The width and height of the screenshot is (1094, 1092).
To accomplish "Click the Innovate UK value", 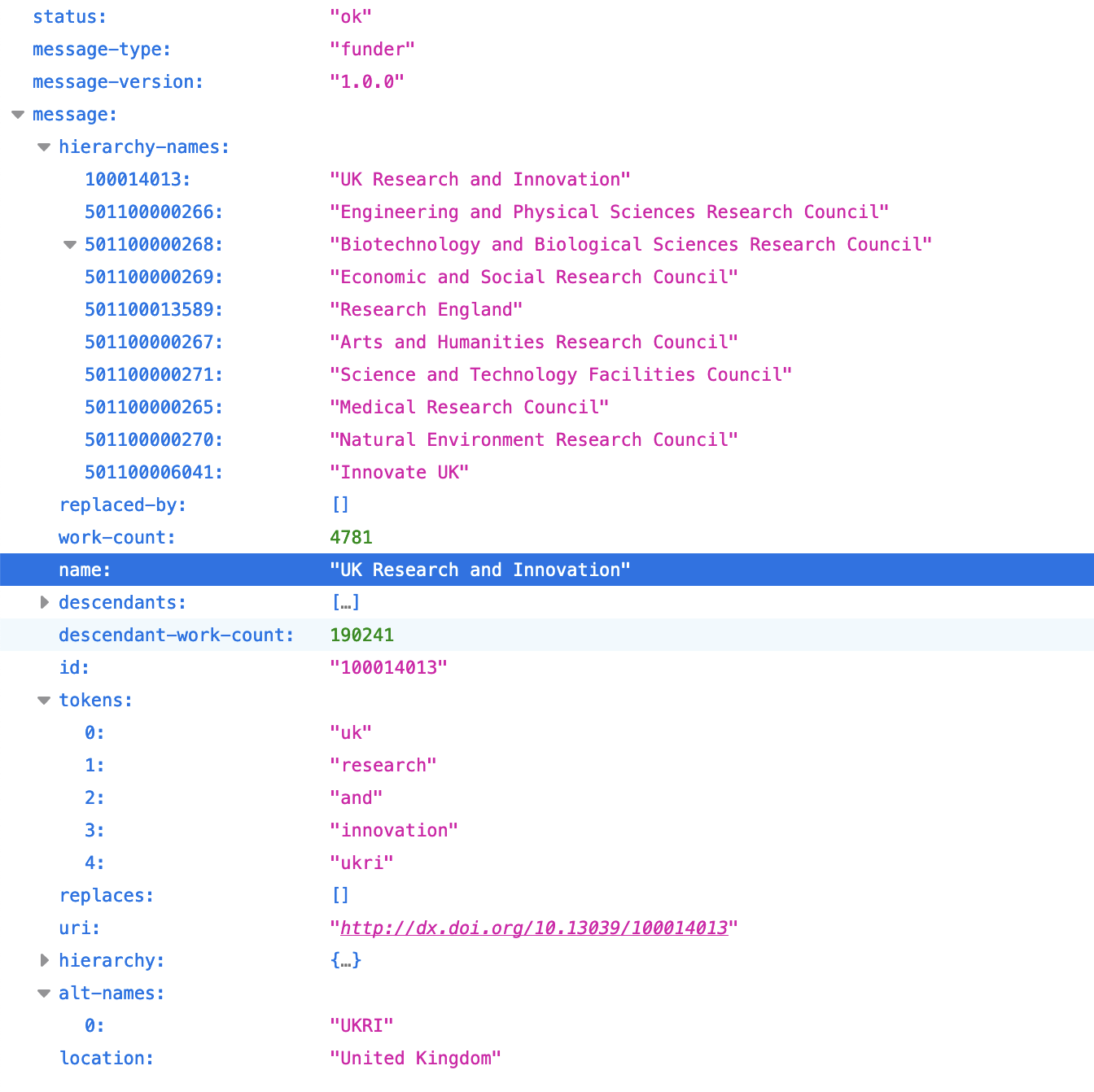I will pyautogui.click(x=399, y=472).
